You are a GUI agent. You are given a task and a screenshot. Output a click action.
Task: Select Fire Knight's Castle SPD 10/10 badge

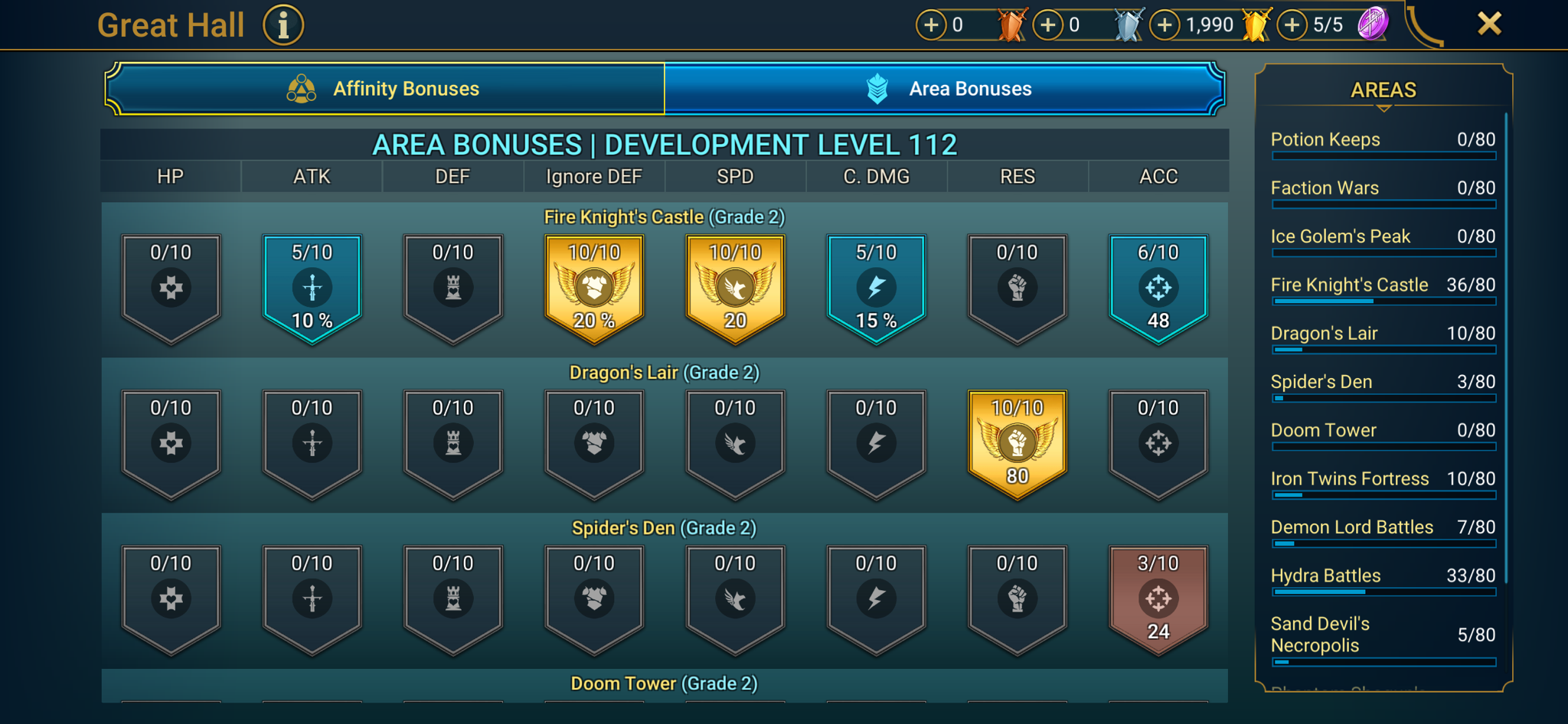(x=735, y=289)
